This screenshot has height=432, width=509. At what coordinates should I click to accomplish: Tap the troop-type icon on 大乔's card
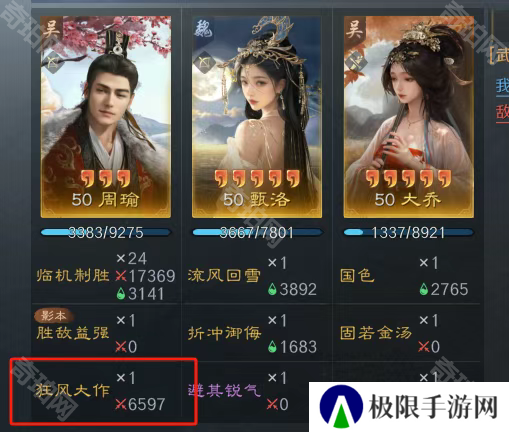click(x=355, y=62)
